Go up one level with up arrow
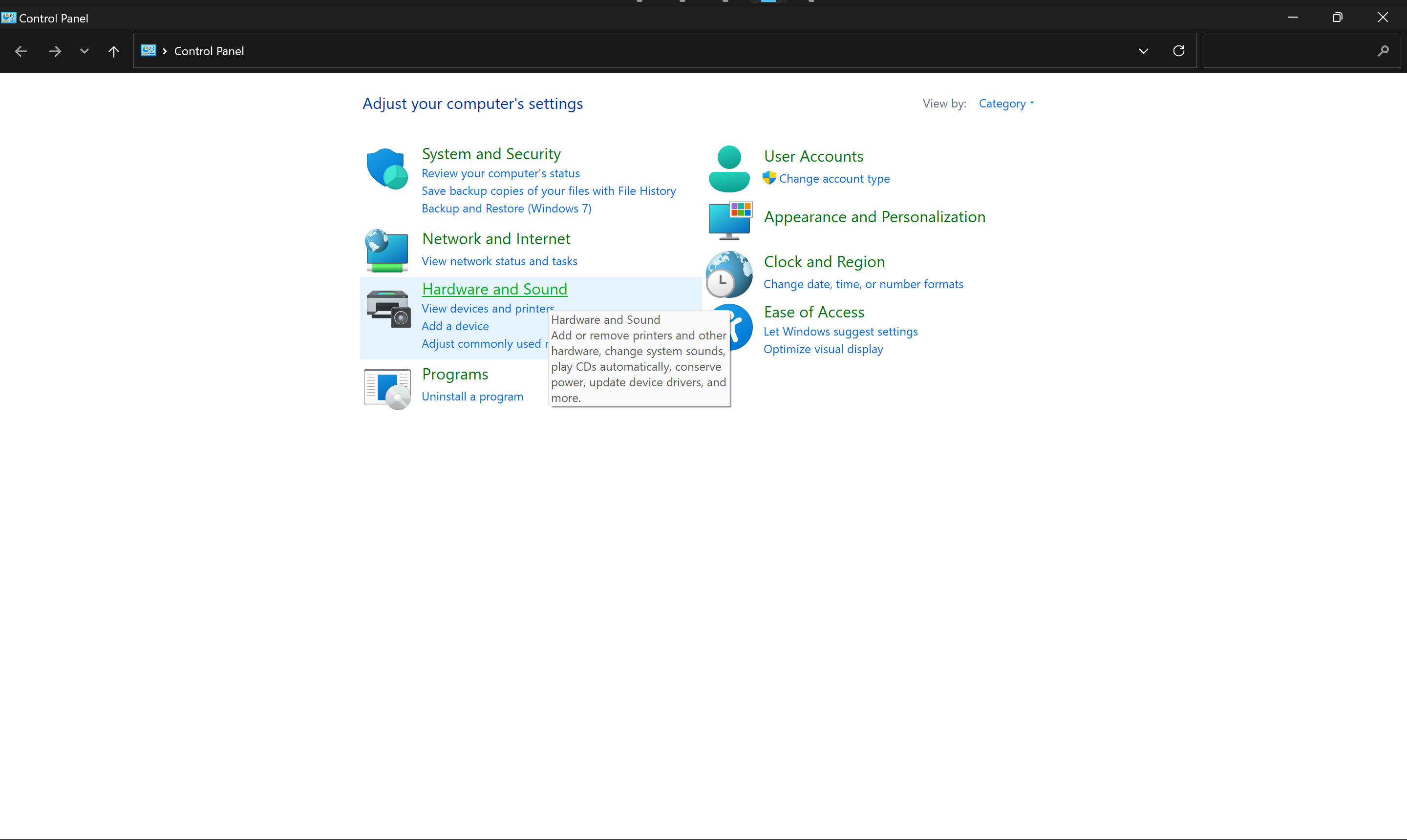1407x840 pixels. [x=114, y=51]
